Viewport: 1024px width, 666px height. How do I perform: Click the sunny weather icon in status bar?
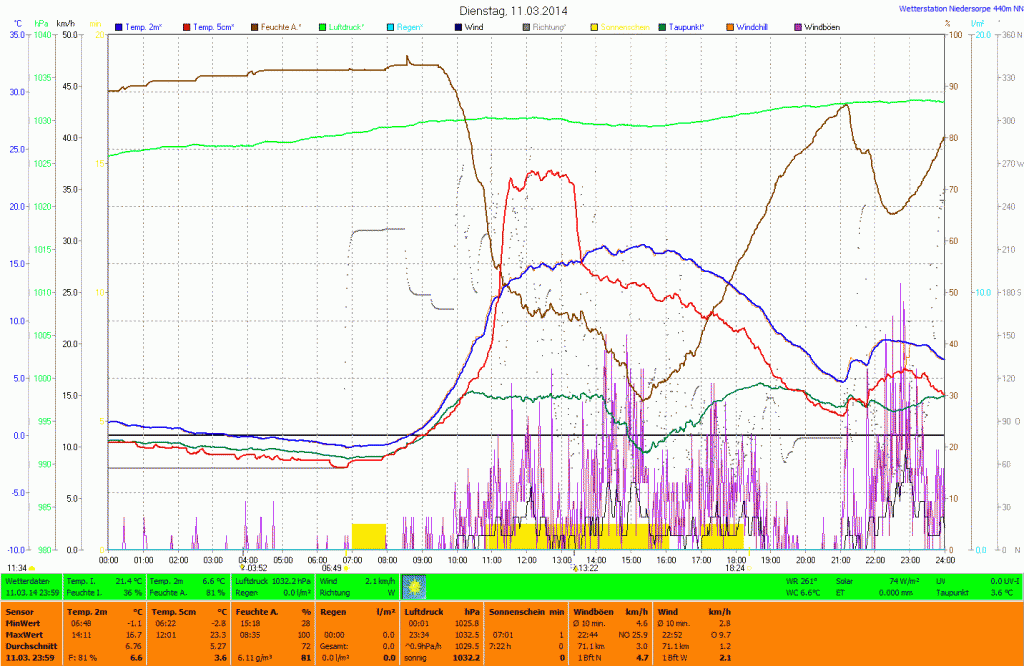[414, 587]
